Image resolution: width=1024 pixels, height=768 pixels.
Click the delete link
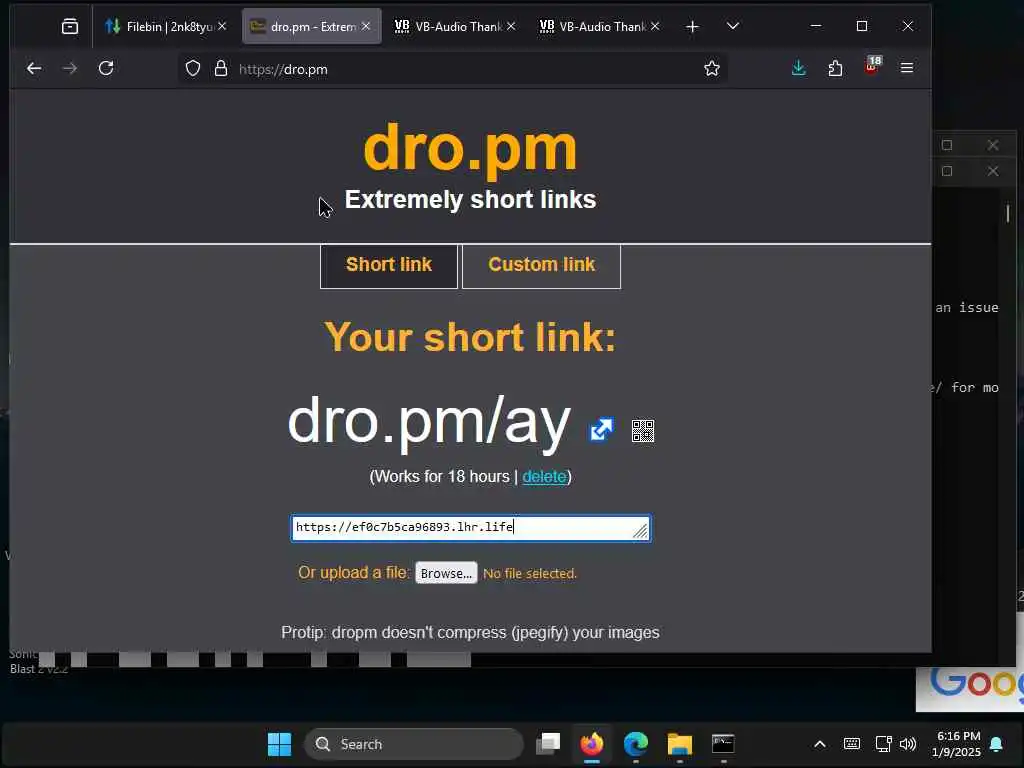[544, 477]
